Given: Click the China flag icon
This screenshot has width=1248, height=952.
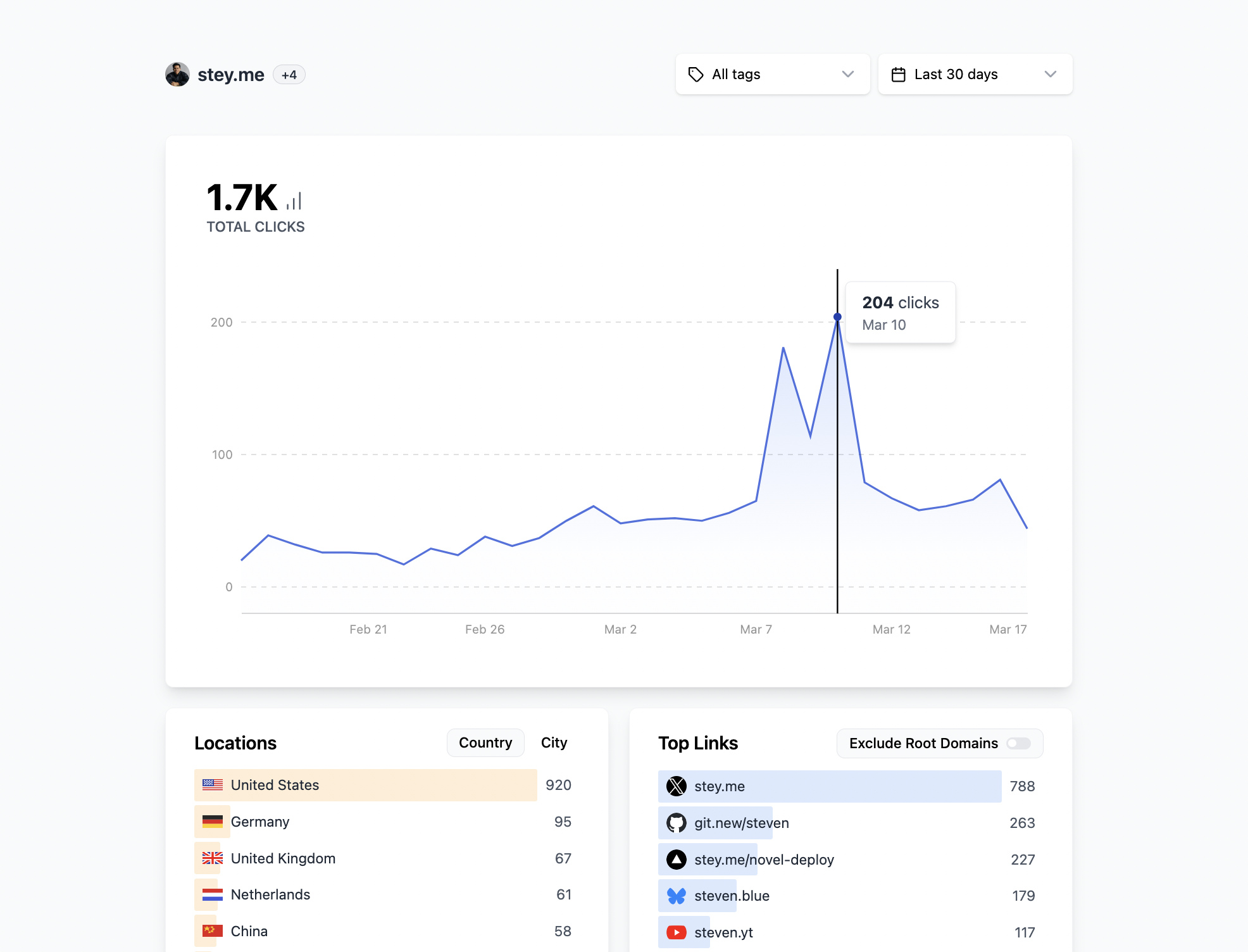Looking at the screenshot, I should tap(212, 931).
